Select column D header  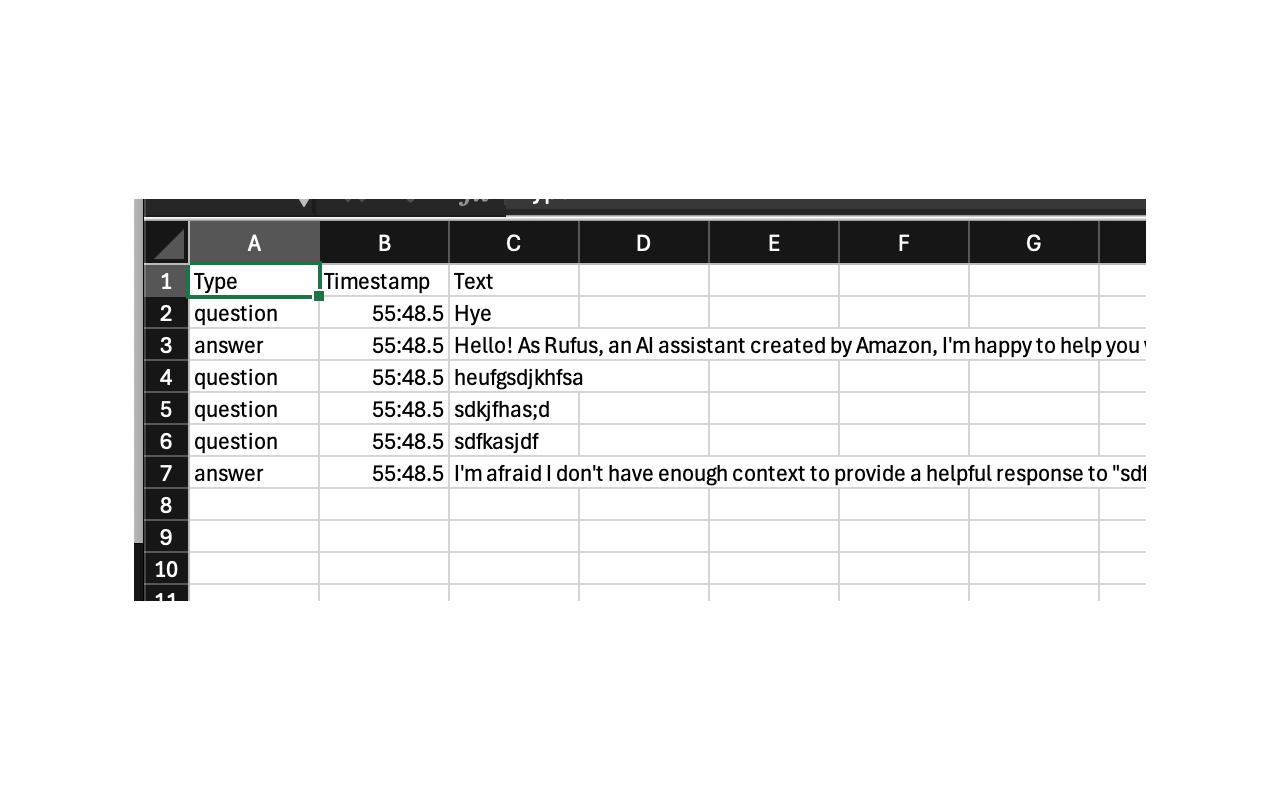tap(644, 243)
